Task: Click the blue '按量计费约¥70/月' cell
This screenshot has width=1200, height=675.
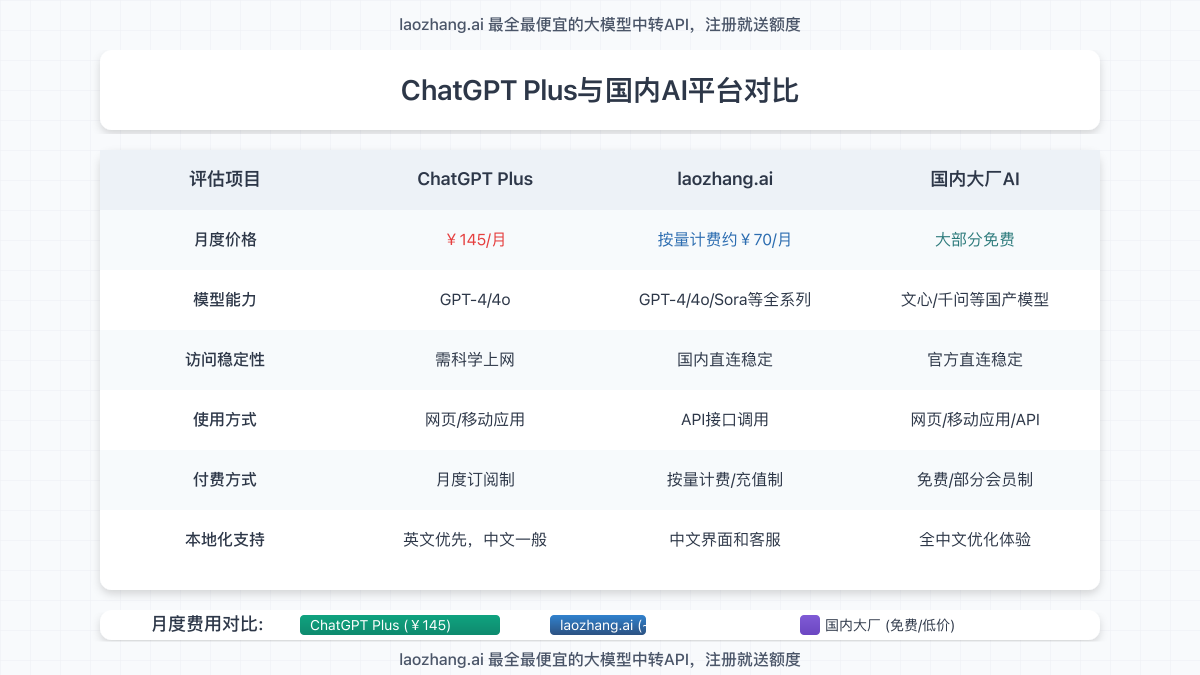Action: click(x=725, y=240)
